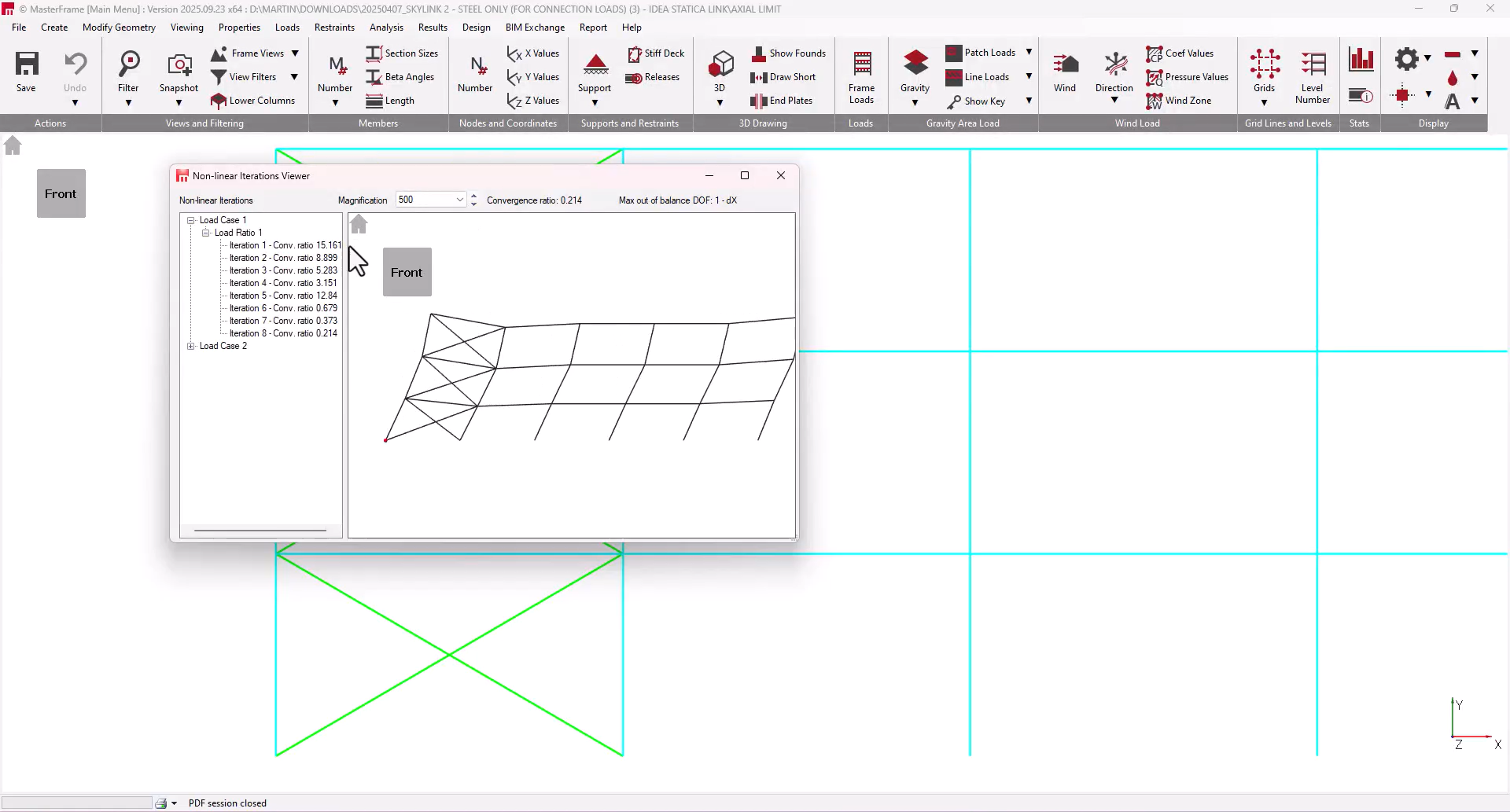Open the Modify Geometry menu

point(119,28)
